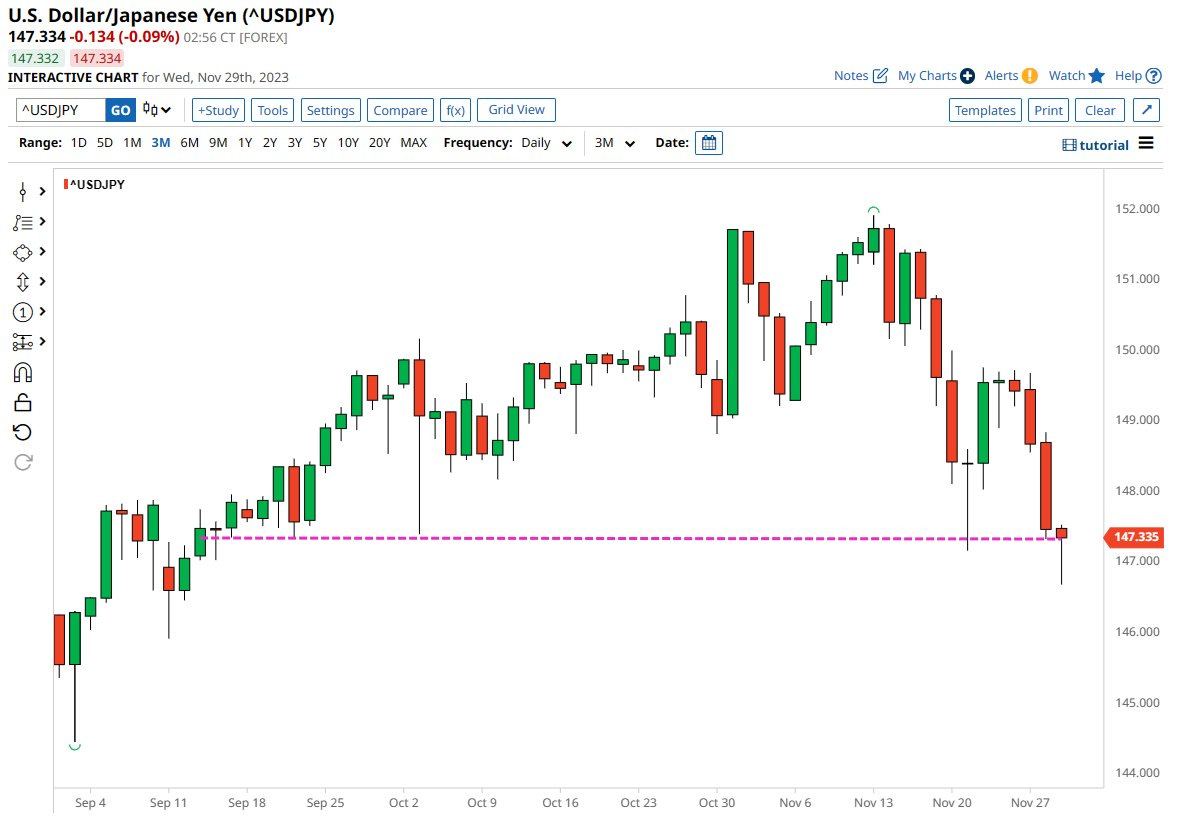Click the +Study button

[217, 110]
